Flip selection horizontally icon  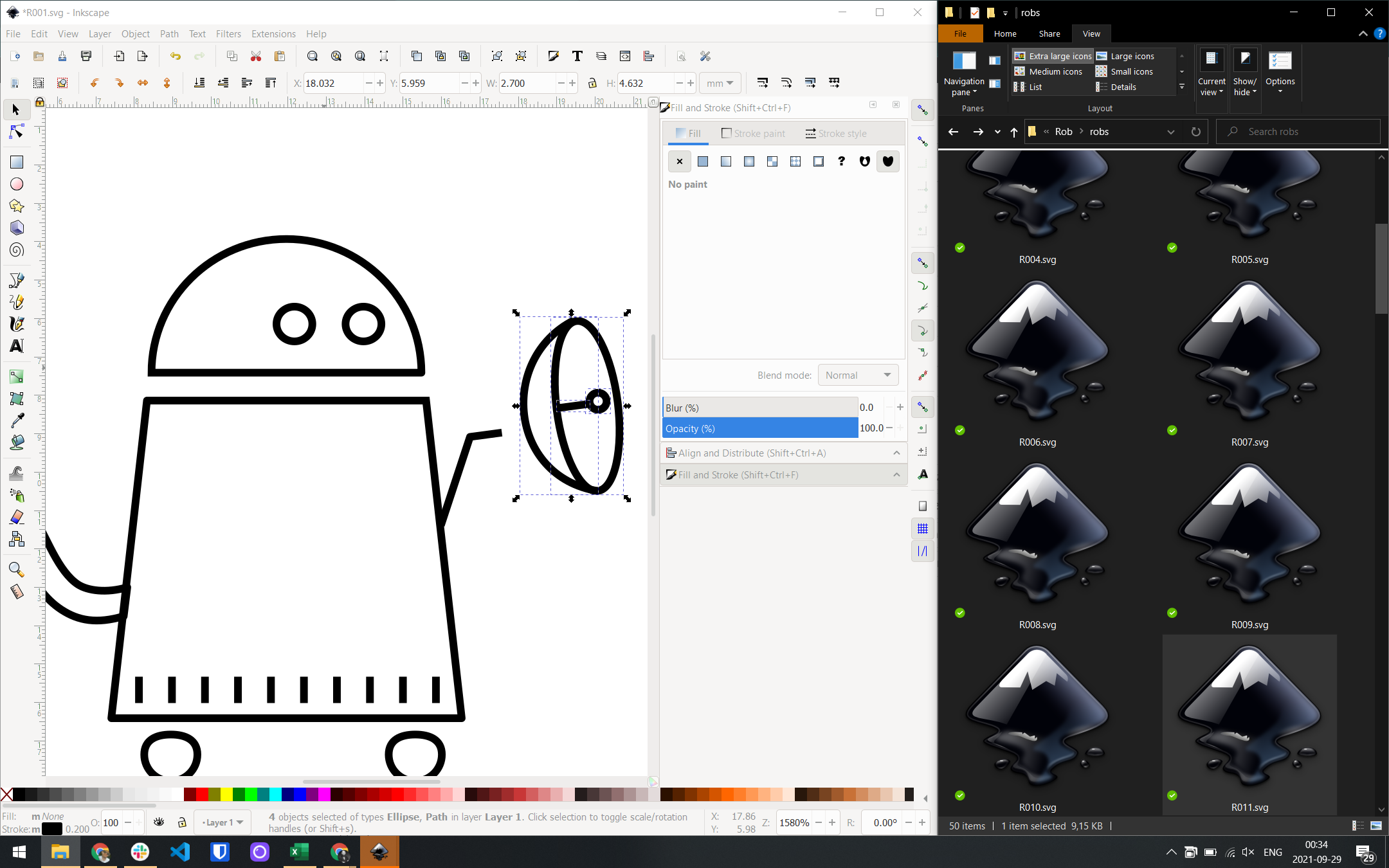(143, 83)
